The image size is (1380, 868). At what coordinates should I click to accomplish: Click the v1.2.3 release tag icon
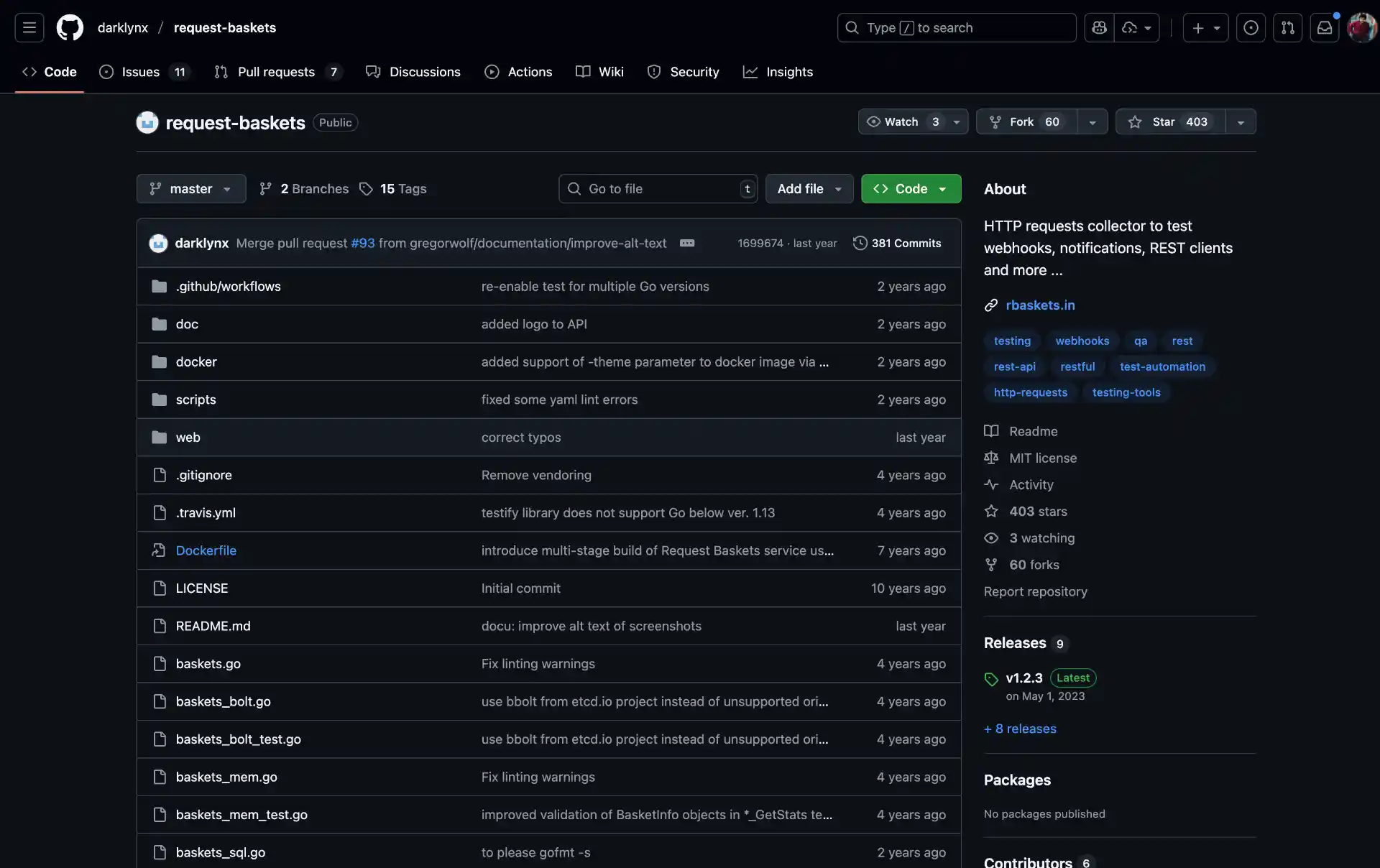pyautogui.click(x=991, y=678)
